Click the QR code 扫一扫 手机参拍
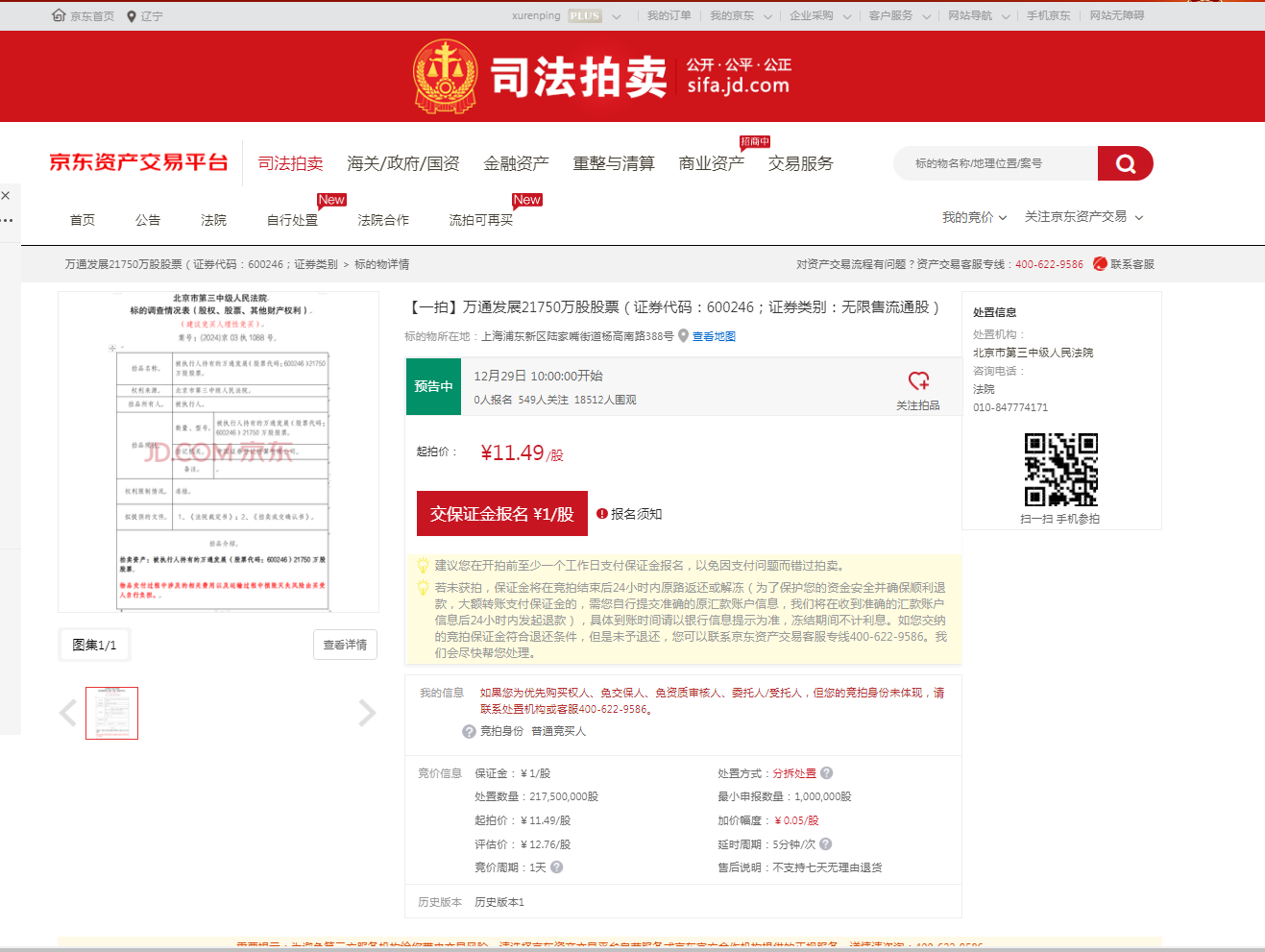This screenshot has height=952, width=1265. (x=1060, y=469)
